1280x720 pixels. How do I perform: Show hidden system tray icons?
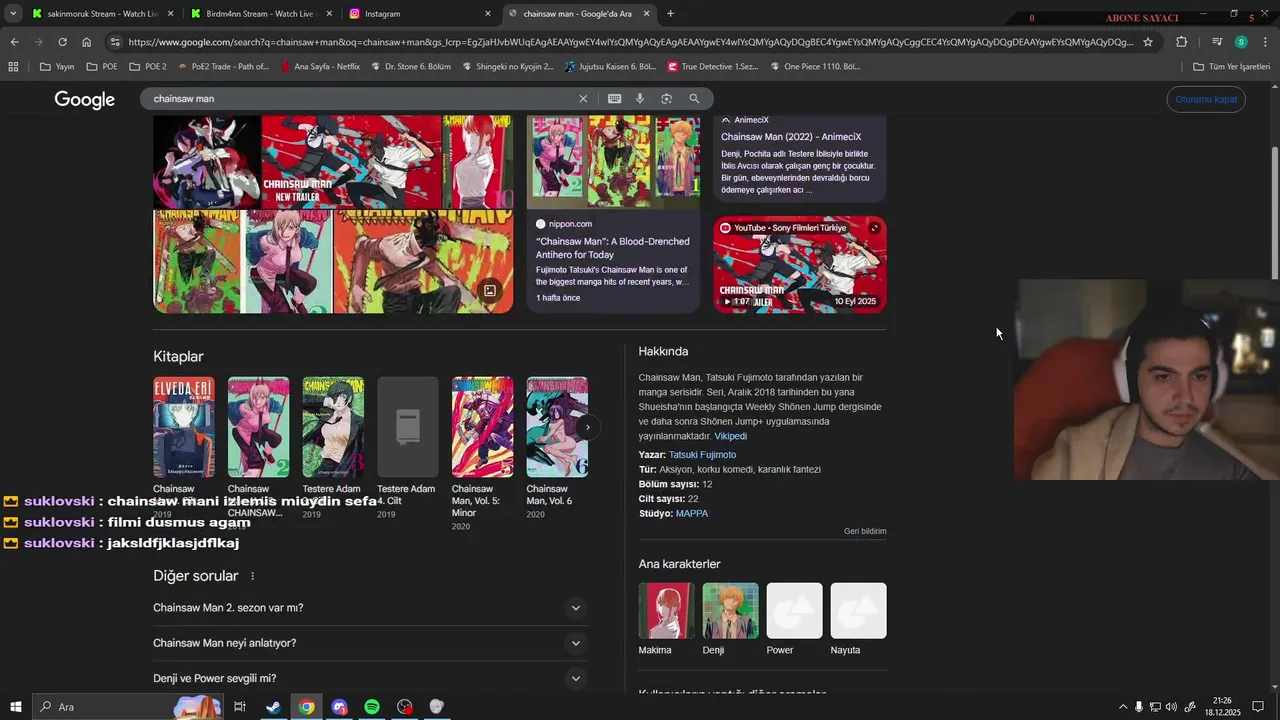tap(1122, 707)
